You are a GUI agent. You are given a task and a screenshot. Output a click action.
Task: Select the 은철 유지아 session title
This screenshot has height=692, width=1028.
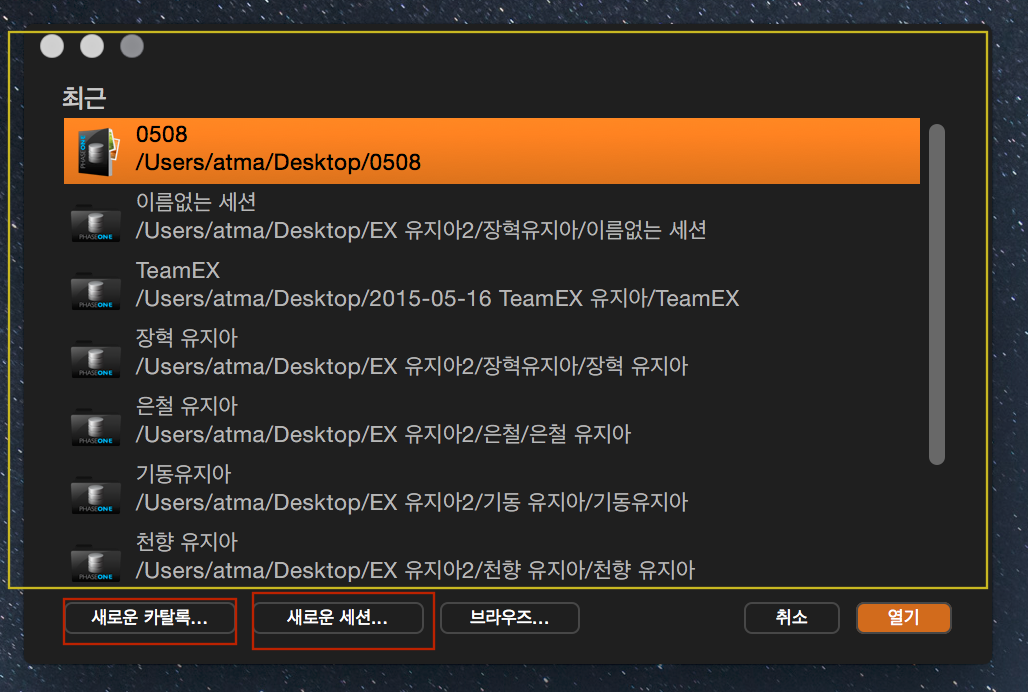[x=186, y=406]
